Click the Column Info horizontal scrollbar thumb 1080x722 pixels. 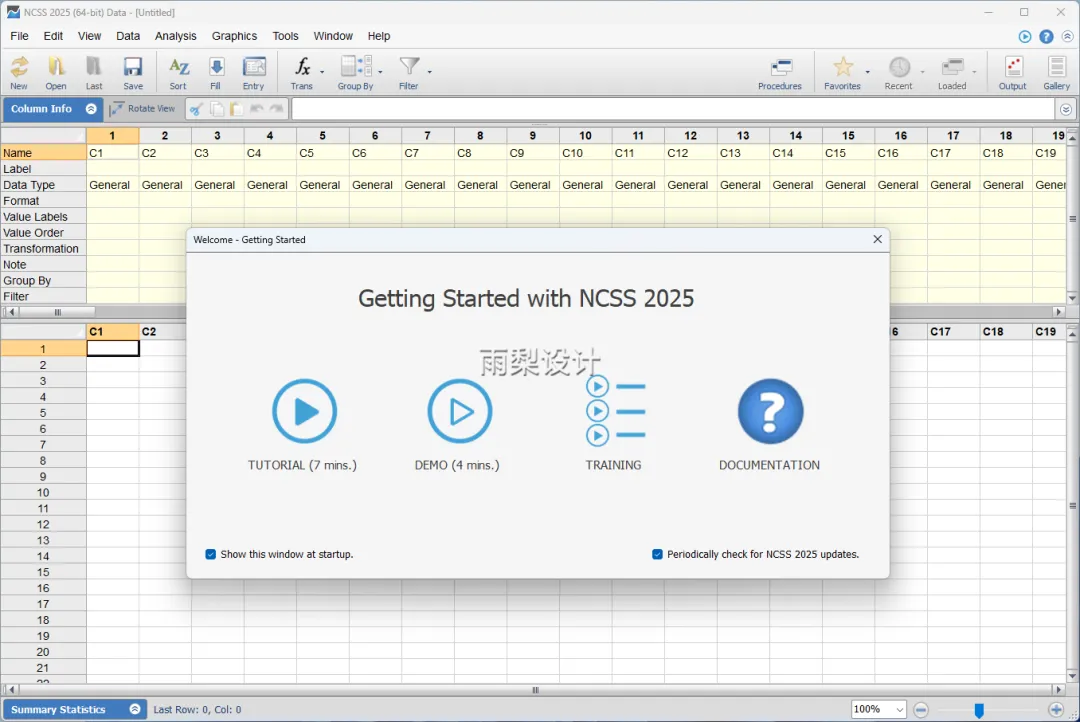(x=58, y=312)
